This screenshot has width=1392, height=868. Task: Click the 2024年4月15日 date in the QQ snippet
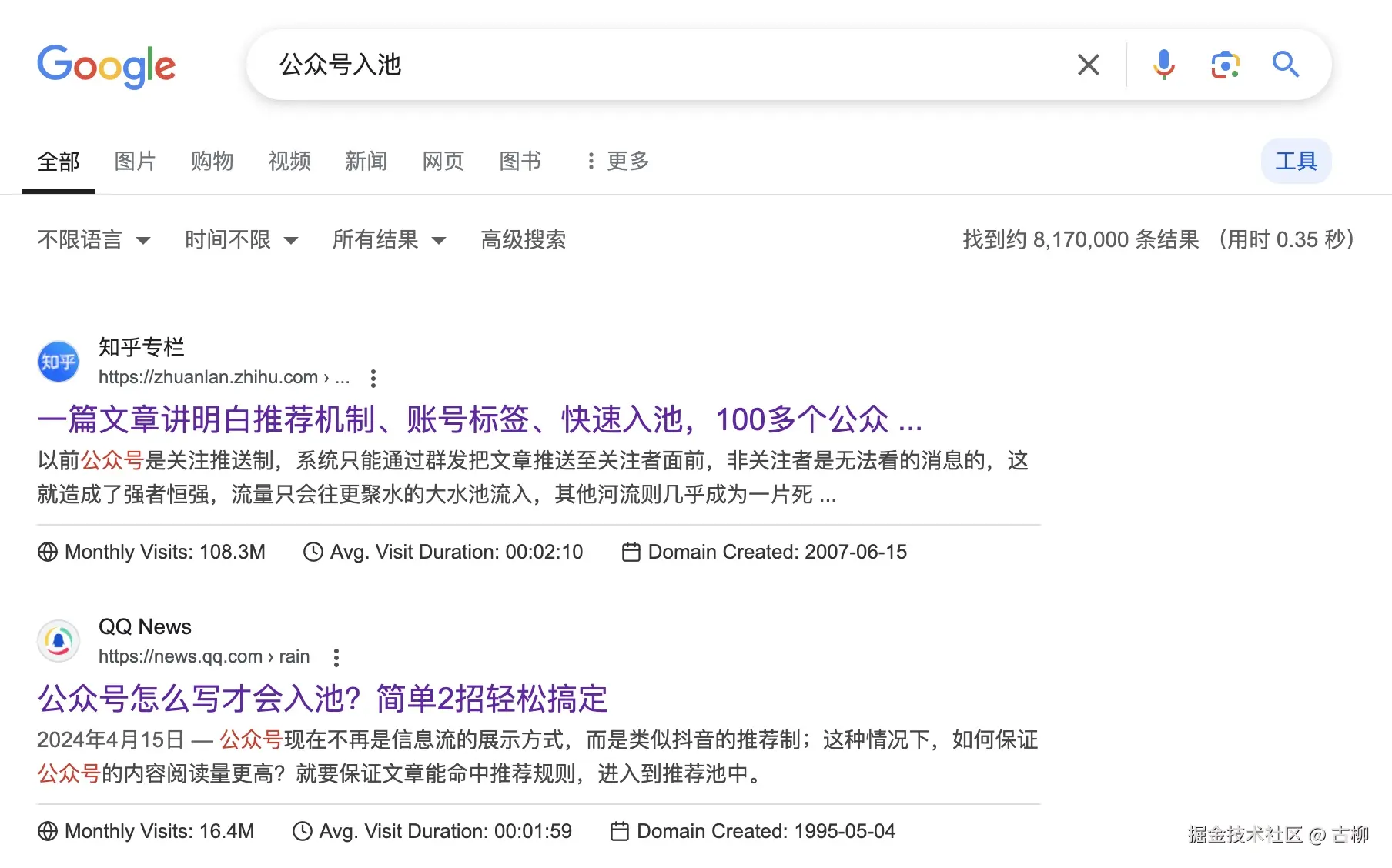111,739
